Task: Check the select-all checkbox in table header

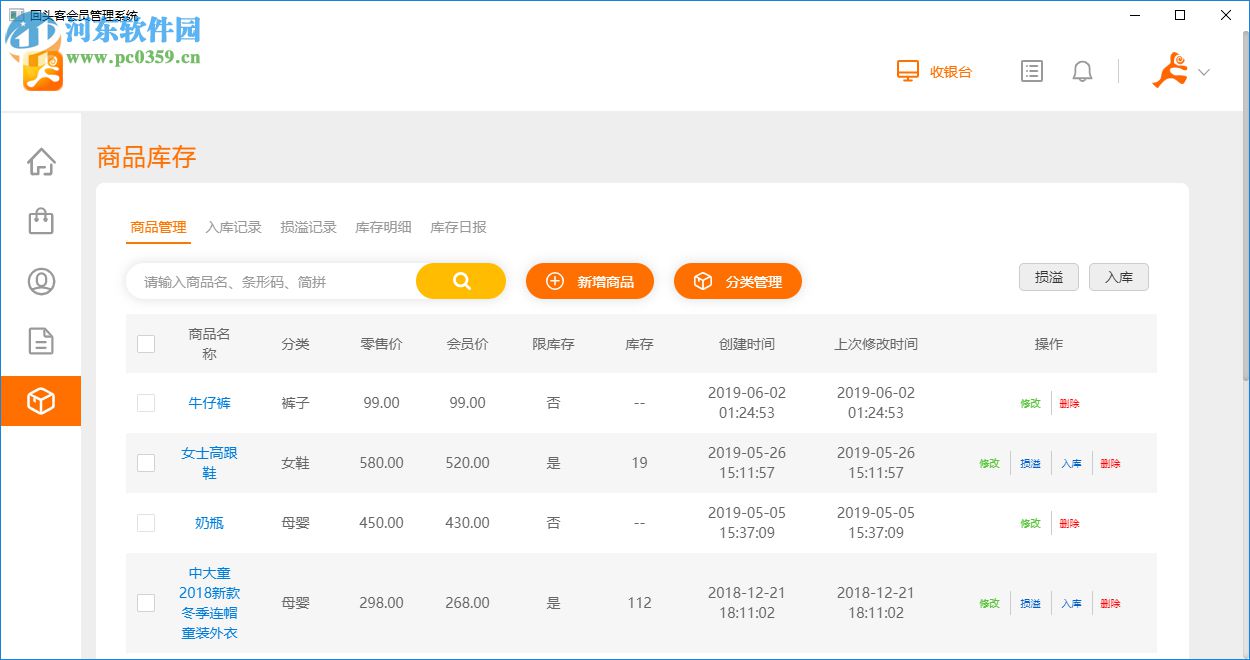Action: pyautogui.click(x=146, y=343)
